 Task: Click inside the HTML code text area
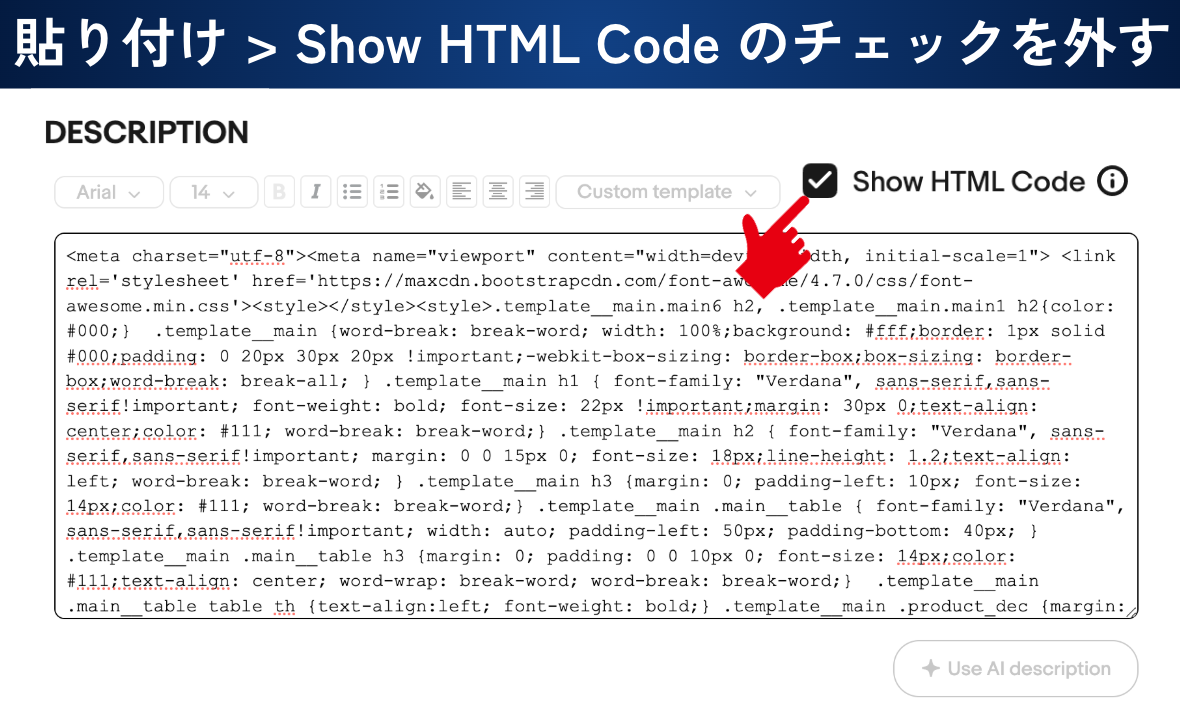(595, 430)
